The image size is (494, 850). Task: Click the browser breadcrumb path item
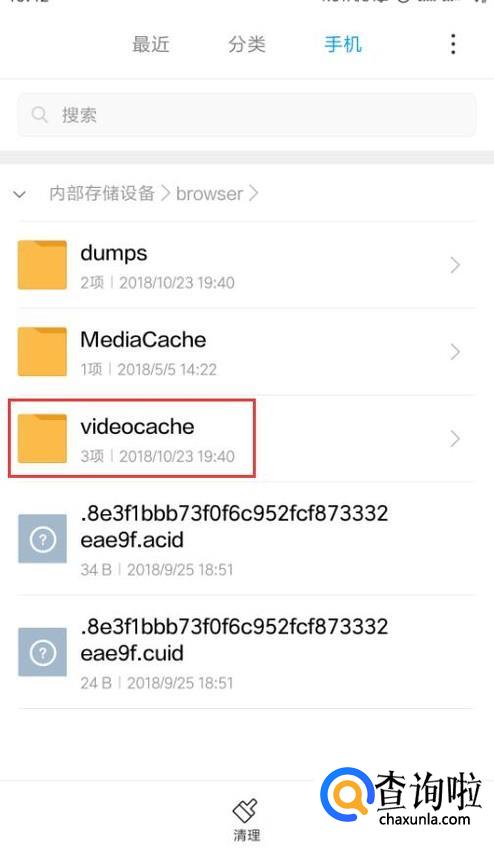[209, 194]
